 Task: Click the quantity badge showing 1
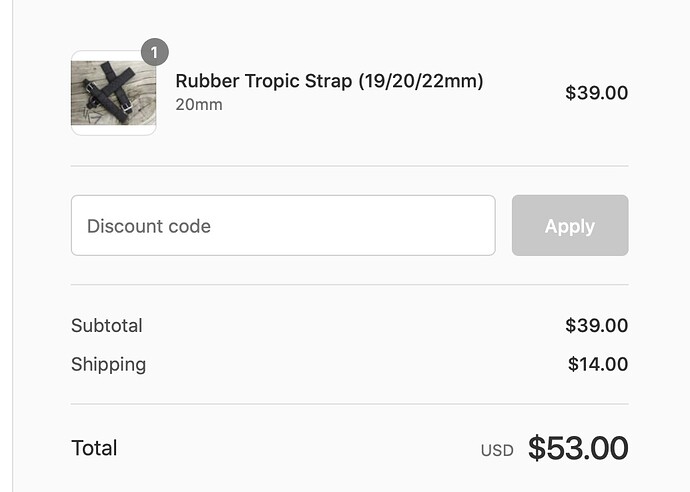[154, 52]
